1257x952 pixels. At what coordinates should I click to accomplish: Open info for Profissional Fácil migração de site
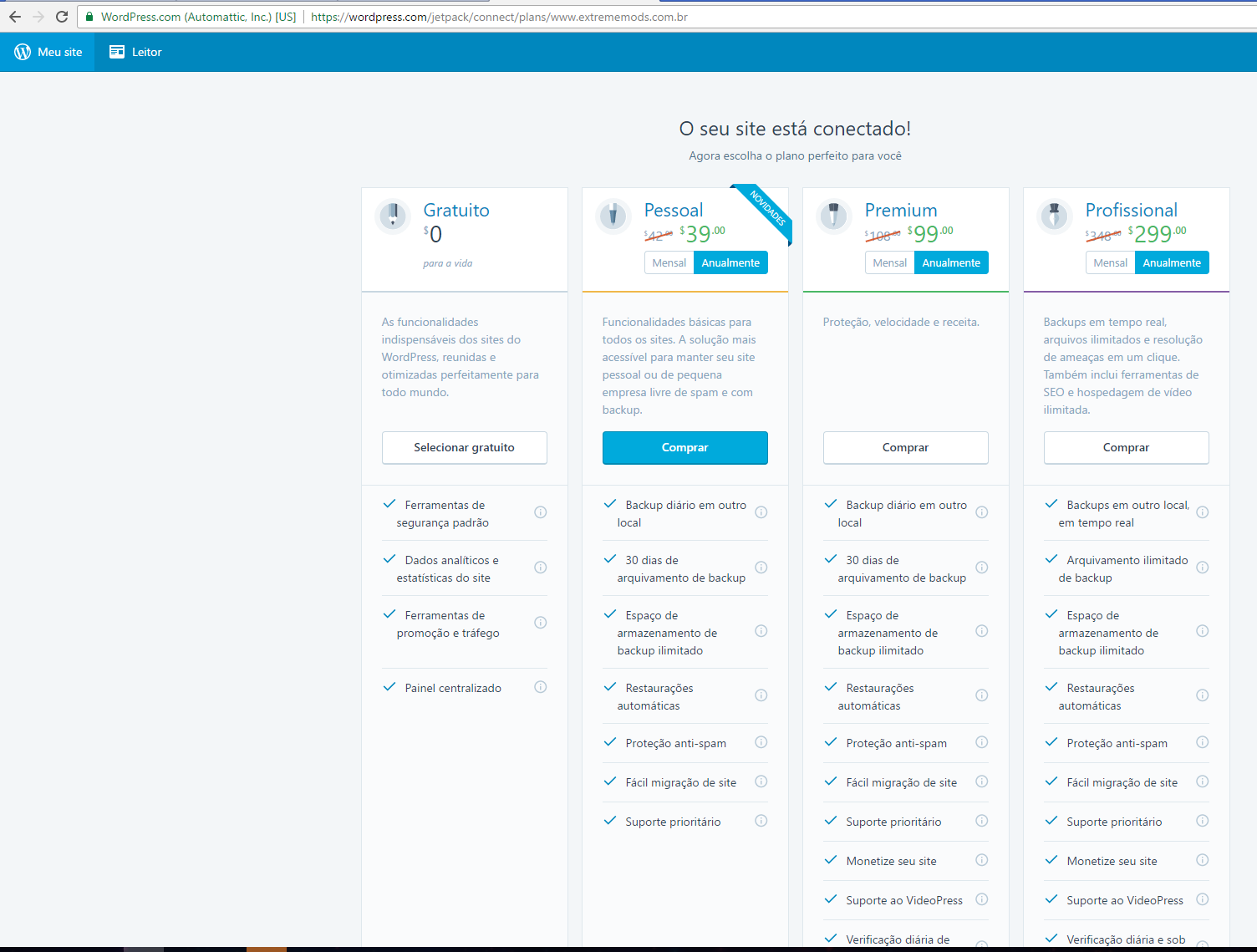(1203, 781)
